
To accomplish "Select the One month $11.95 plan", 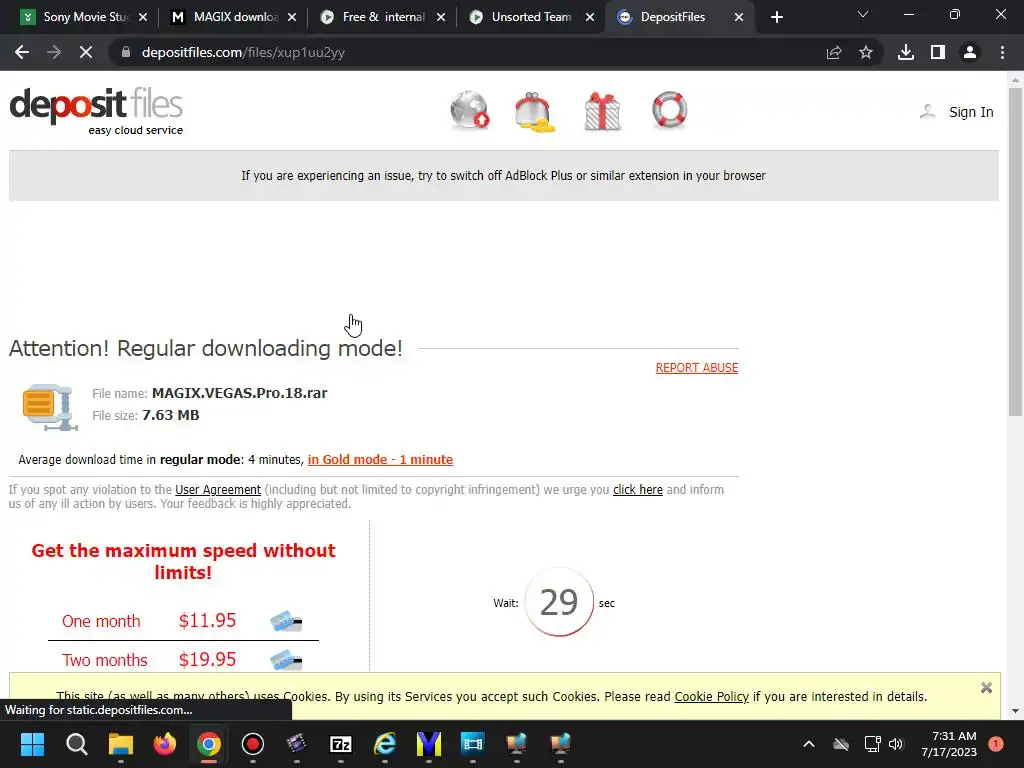I will click(x=183, y=621).
